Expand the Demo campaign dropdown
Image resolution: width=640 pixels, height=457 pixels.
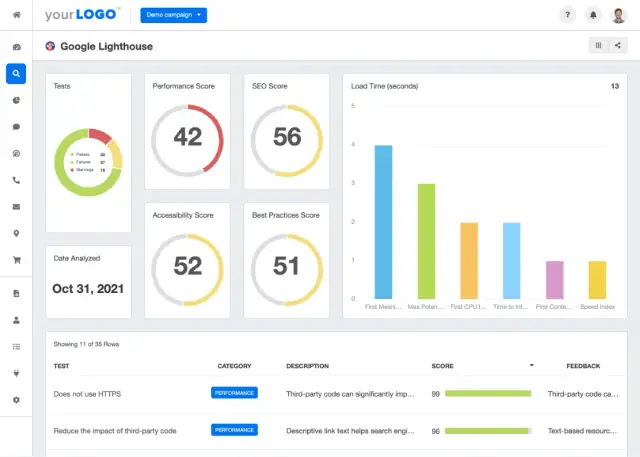click(x=174, y=16)
